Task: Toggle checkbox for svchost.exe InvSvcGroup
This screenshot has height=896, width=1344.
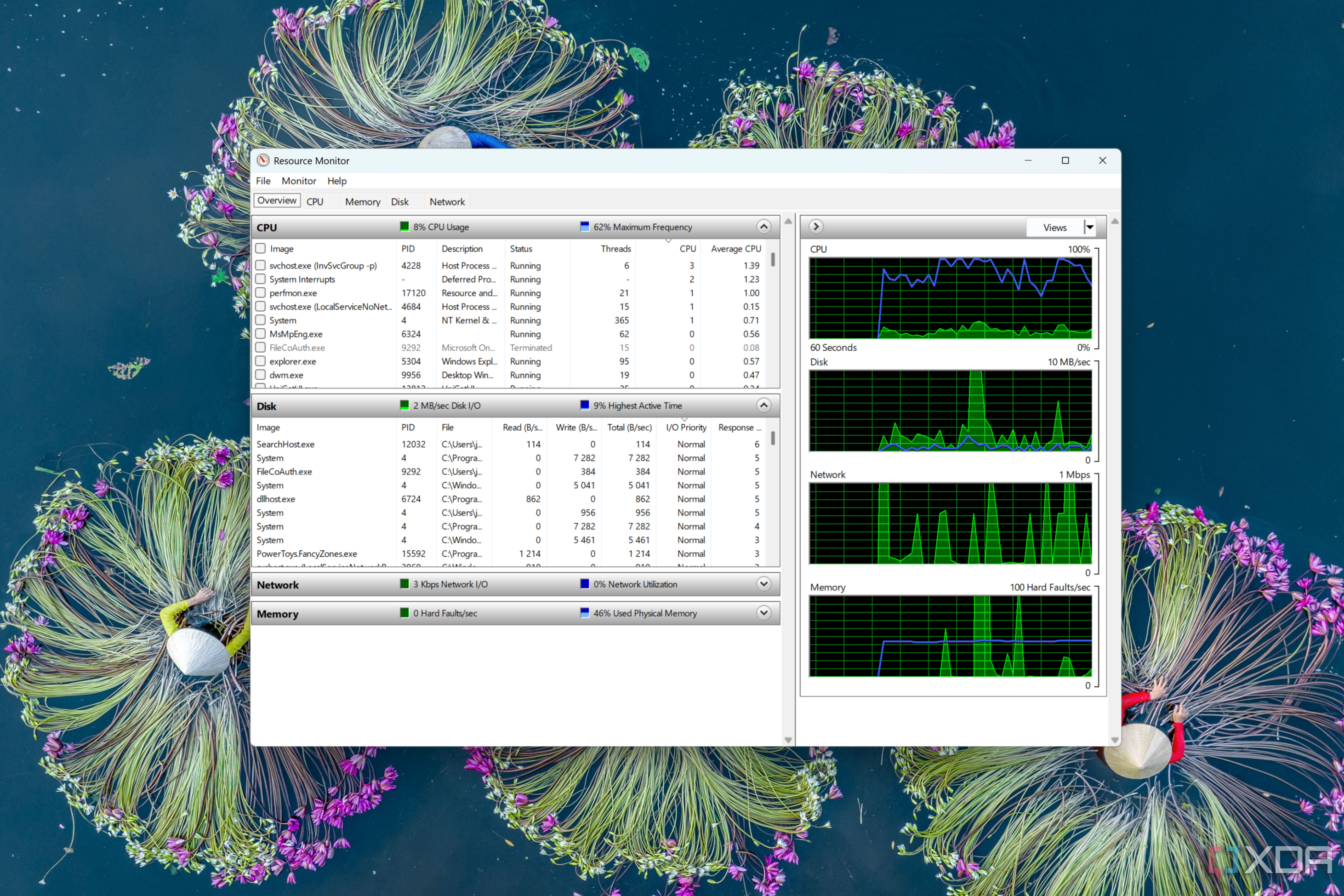Action: click(262, 264)
